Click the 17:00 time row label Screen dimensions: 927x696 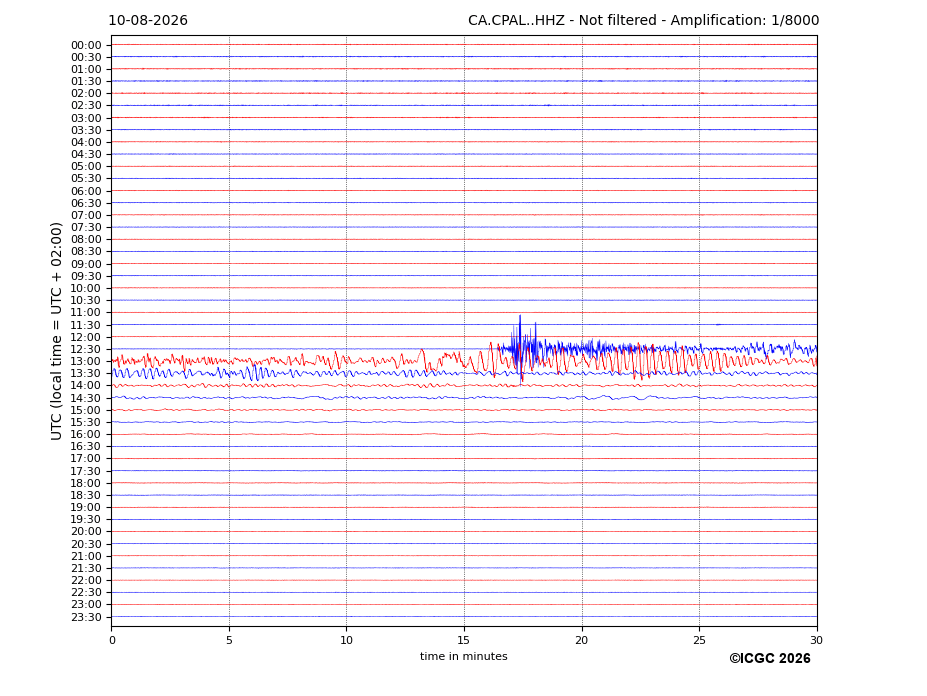click(x=86, y=459)
